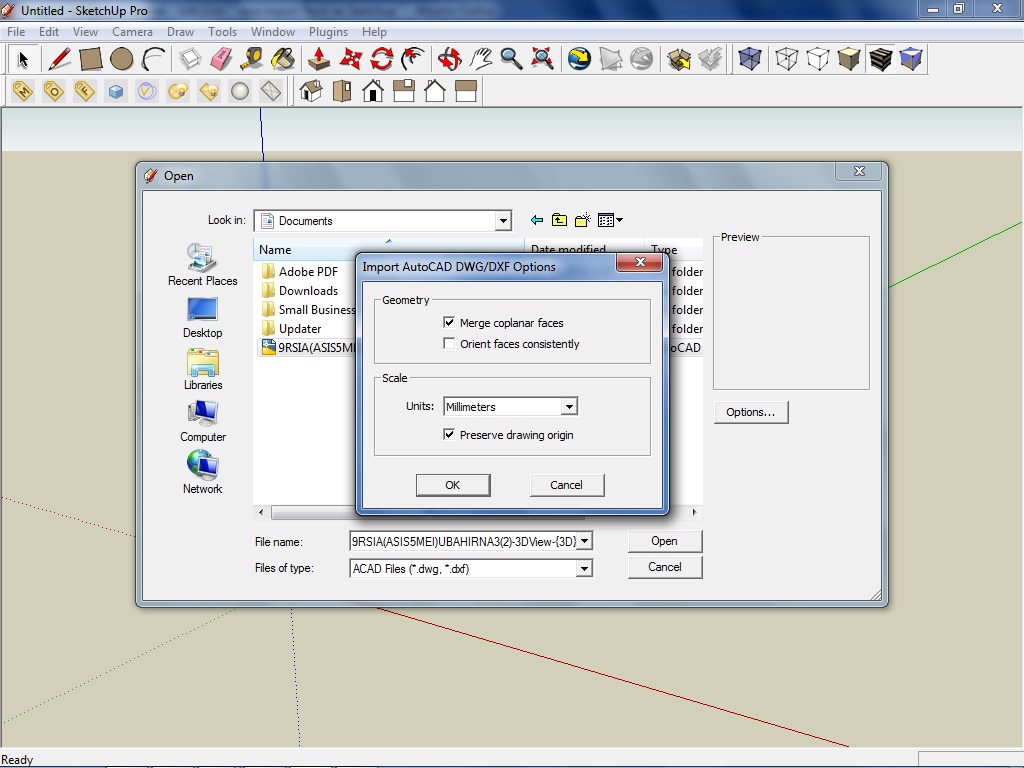Pick the Circle drawing tool
This screenshot has height=768, width=1024.
[121, 59]
